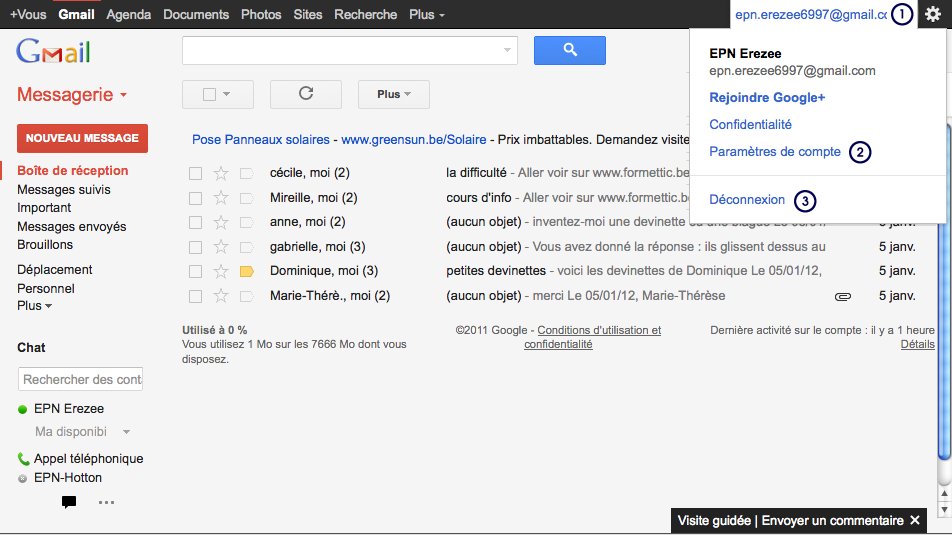Screen dimensions: 952x535
Task: Open Détails of last account activity
Action: (x=917, y=344)
